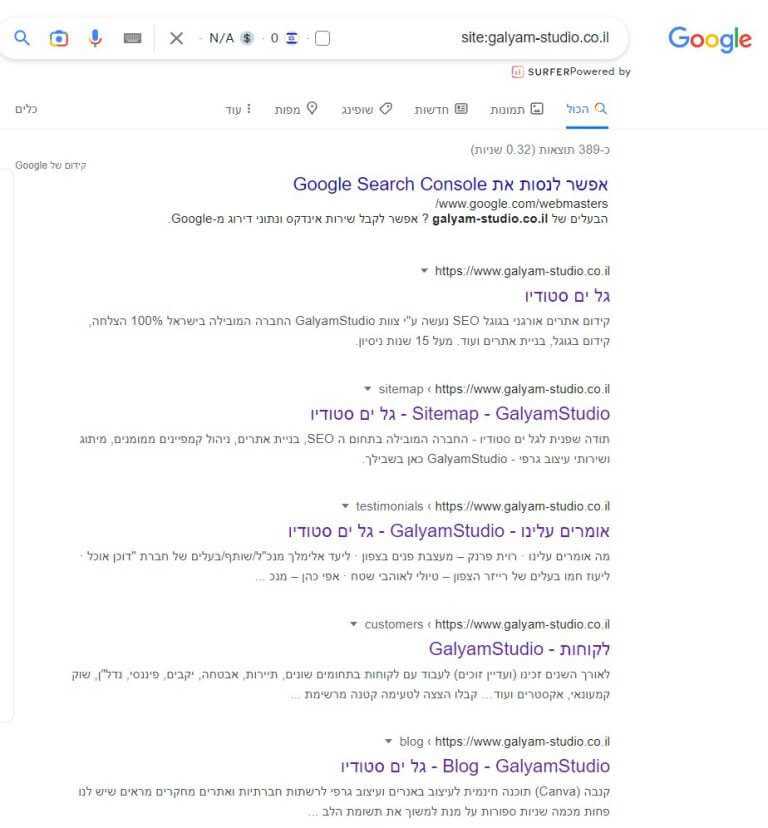Click the News tab newspaper icon
This screenshot has width=768, height=828.
click(461, 109)
